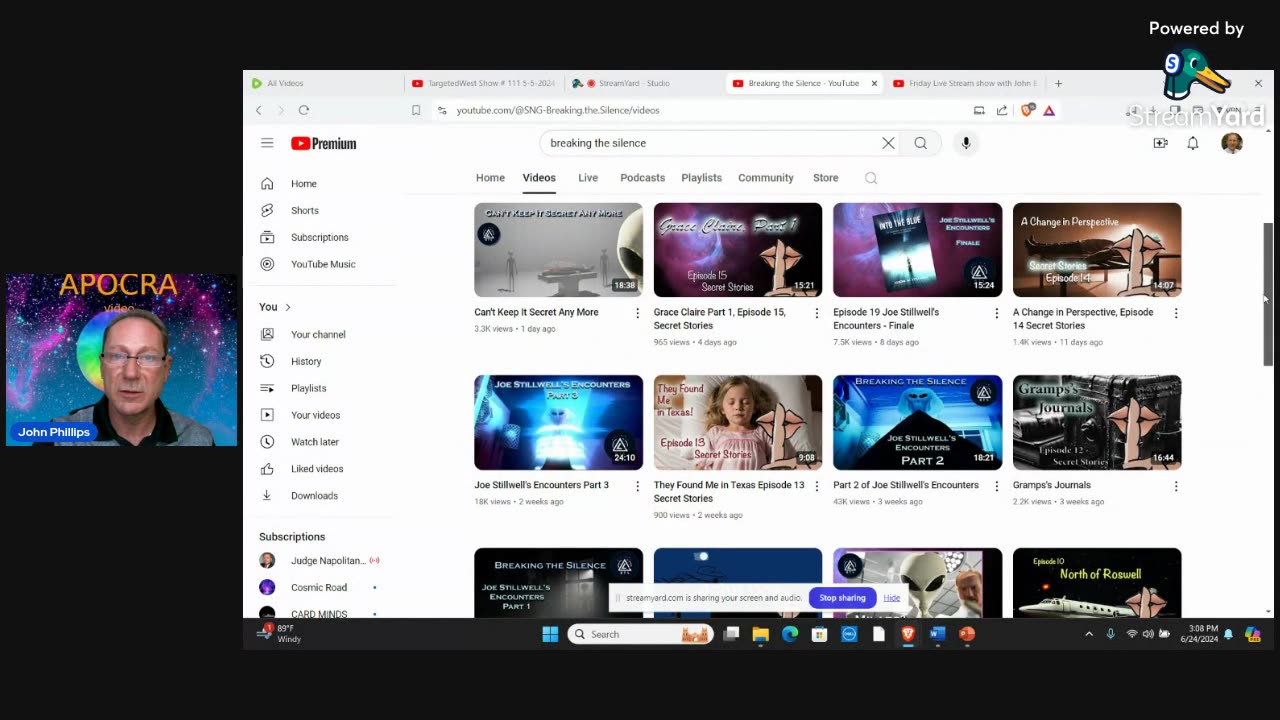1280x720 pixels.
Task: Open options for Episode 19 Joe Stillwell's video
Action: 996,313
